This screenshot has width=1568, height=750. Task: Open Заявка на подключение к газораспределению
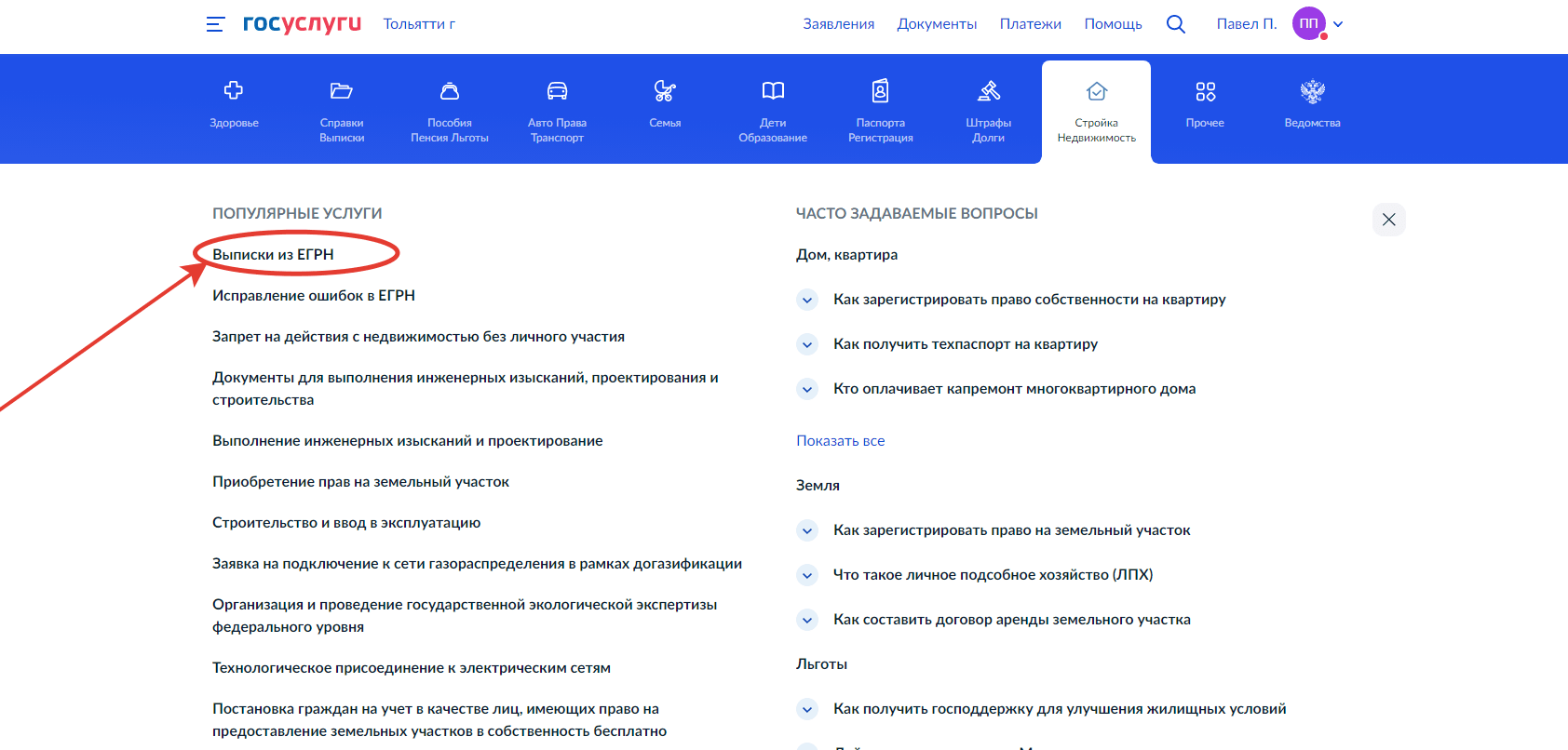[477, 564]
